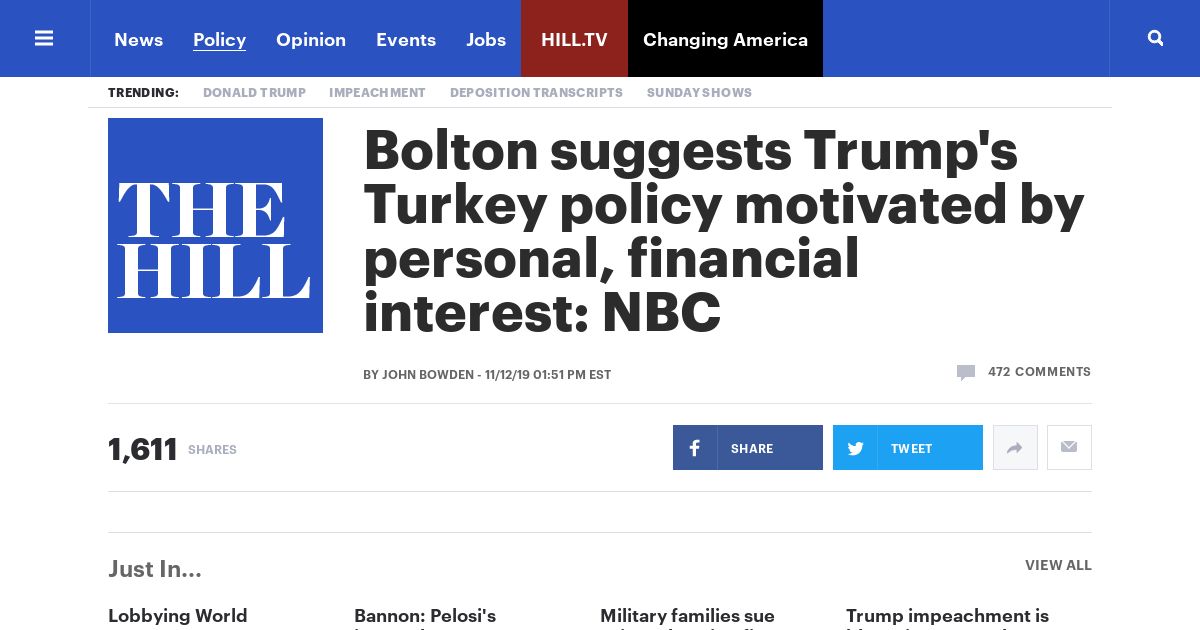Click the Donald Trump trending link

coord(254,92)
